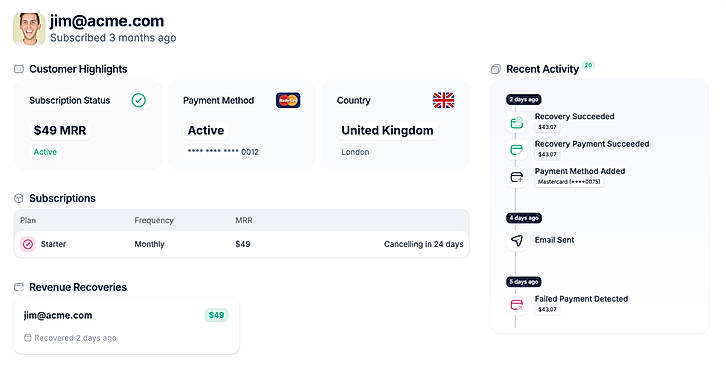The width and height of the screenshot is (726, 368).
Task: Click the Recent Activity header icon
Action: 495,69
